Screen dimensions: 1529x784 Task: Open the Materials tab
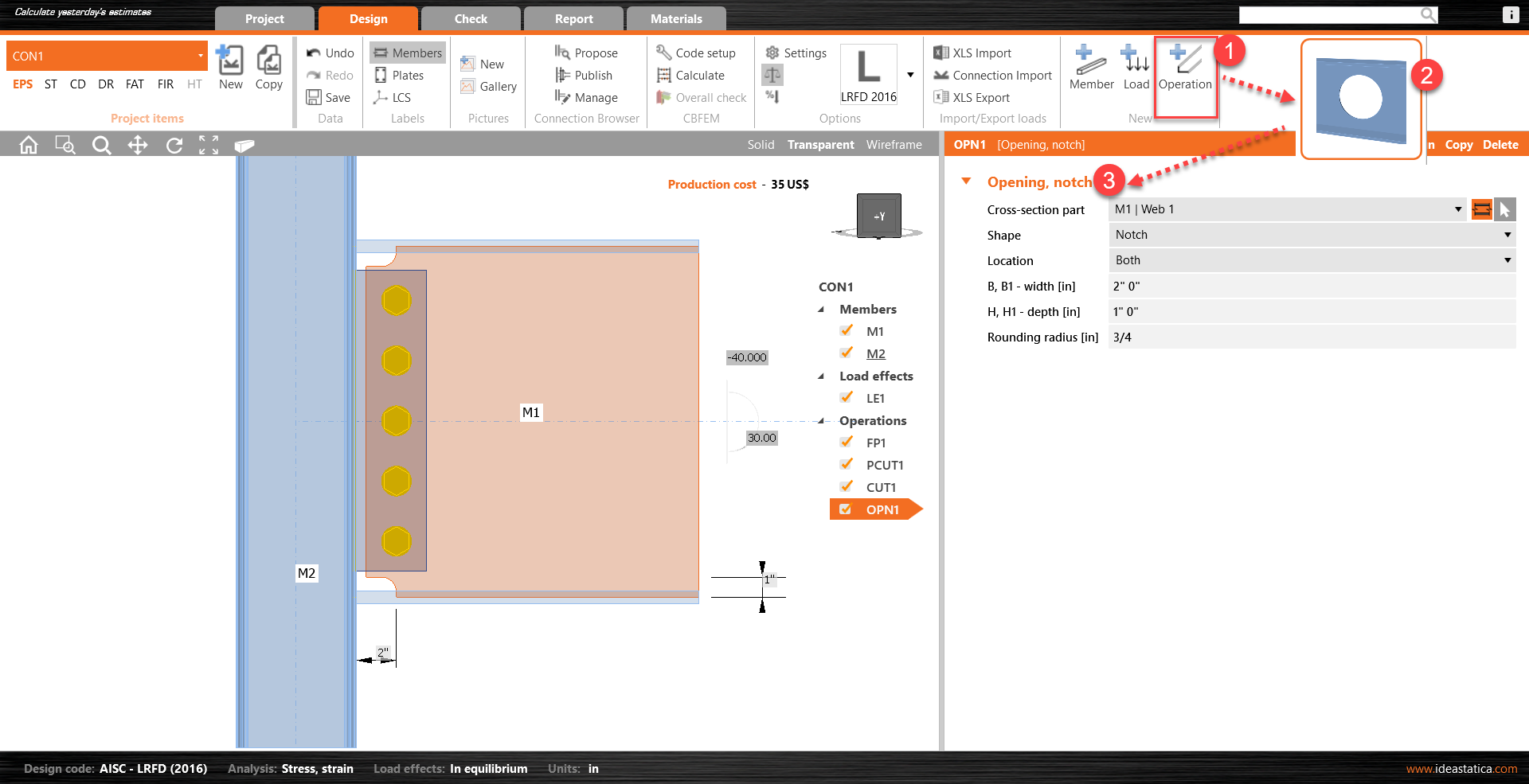(x=675, y=18)
